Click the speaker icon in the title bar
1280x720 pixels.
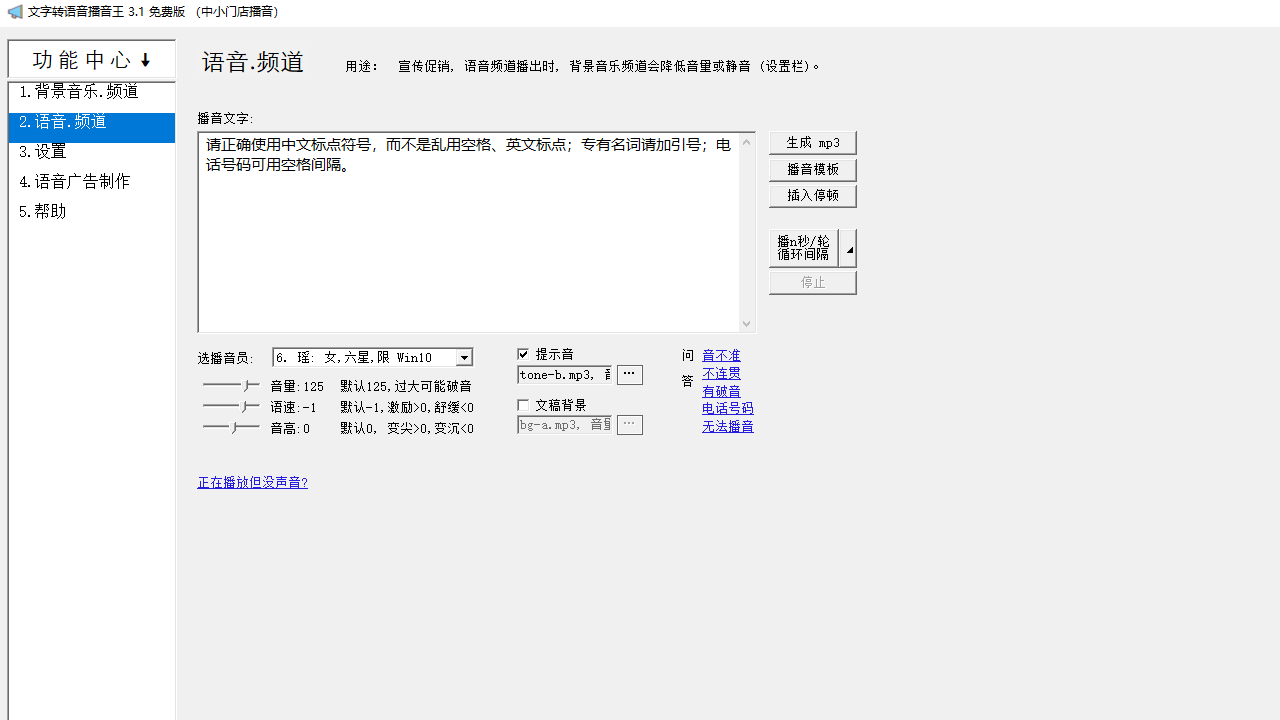[x=15, y=11]
